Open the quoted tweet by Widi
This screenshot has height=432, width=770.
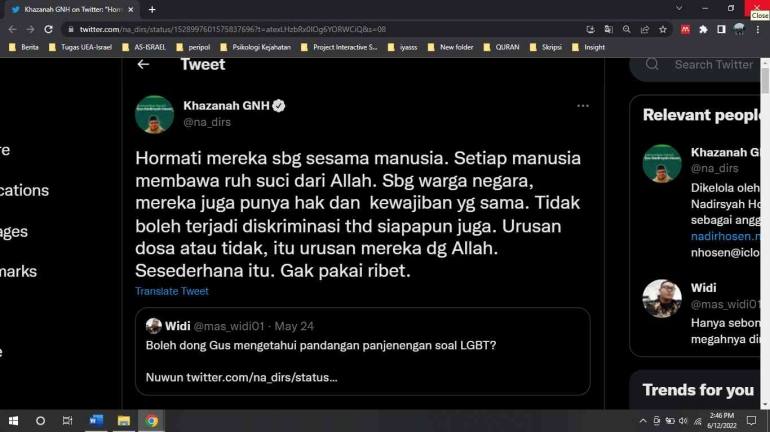pos(362,351)
